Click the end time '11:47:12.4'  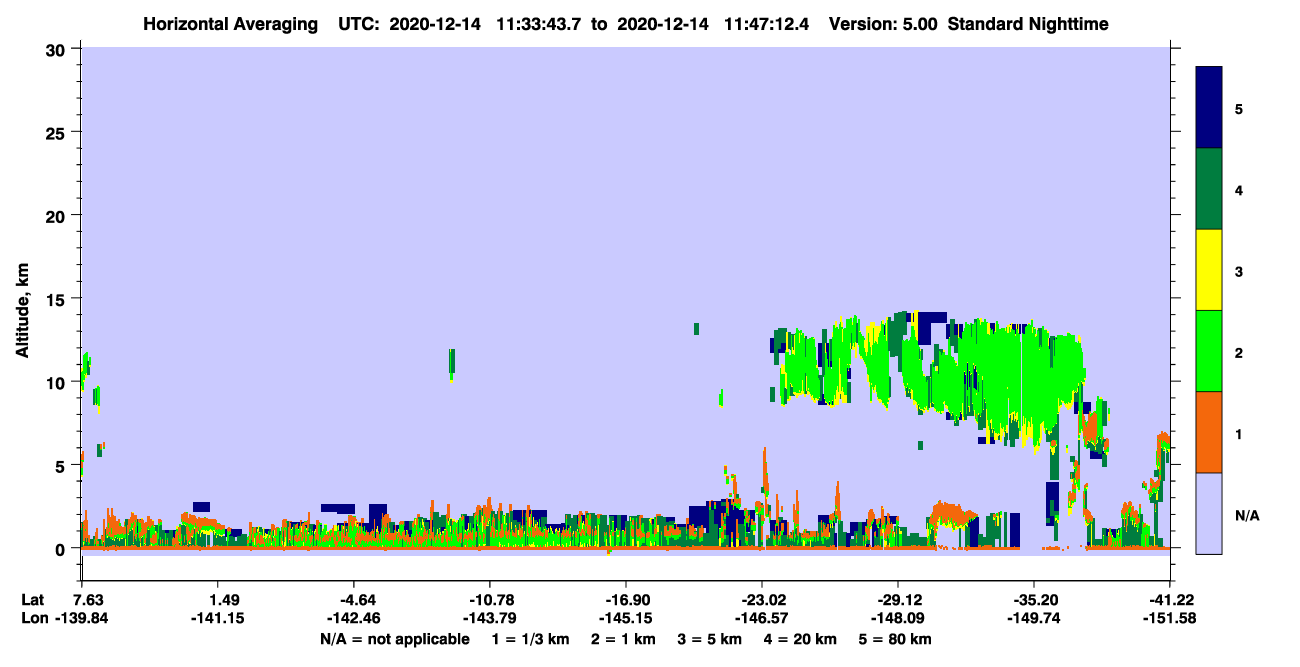[x=768, y=23]
